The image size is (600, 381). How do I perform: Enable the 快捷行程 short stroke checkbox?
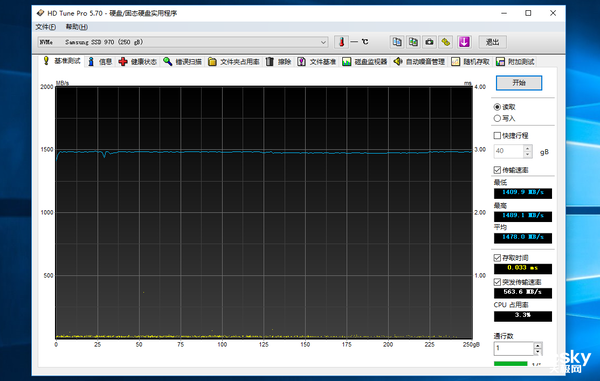tap(497, 135)
